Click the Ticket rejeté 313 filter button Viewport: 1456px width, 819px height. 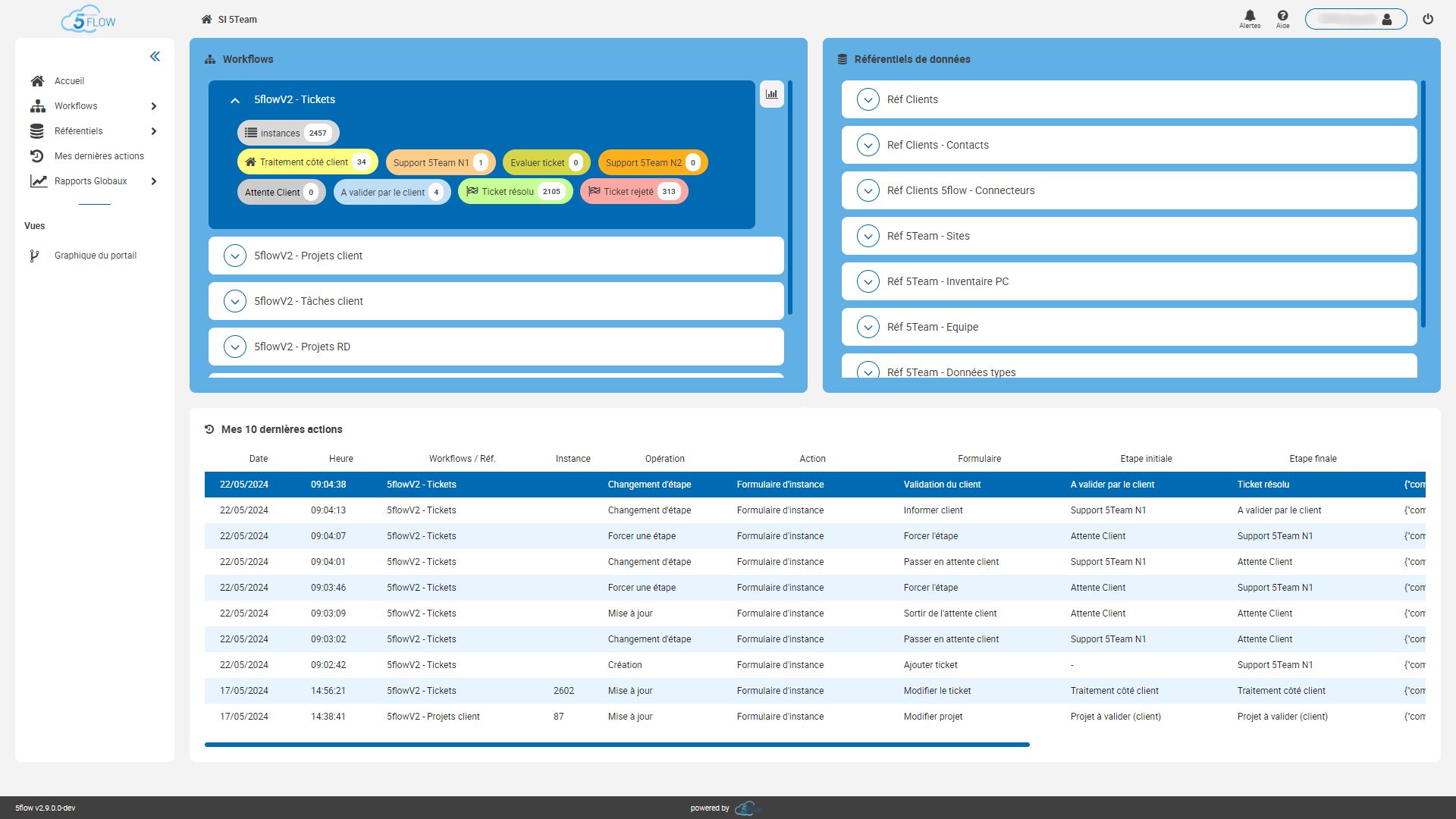[x=632, y=191]
